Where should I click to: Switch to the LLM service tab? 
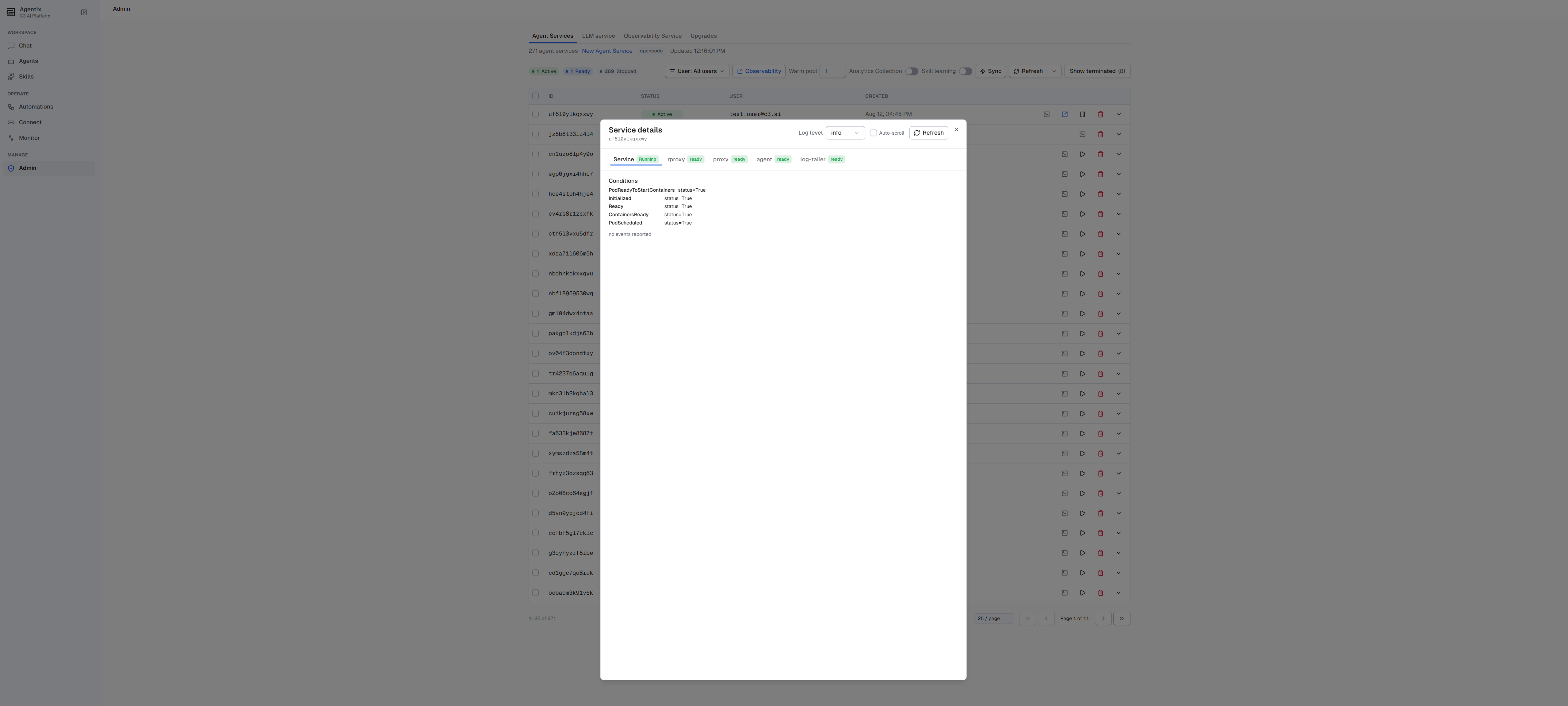pos(598,36)
